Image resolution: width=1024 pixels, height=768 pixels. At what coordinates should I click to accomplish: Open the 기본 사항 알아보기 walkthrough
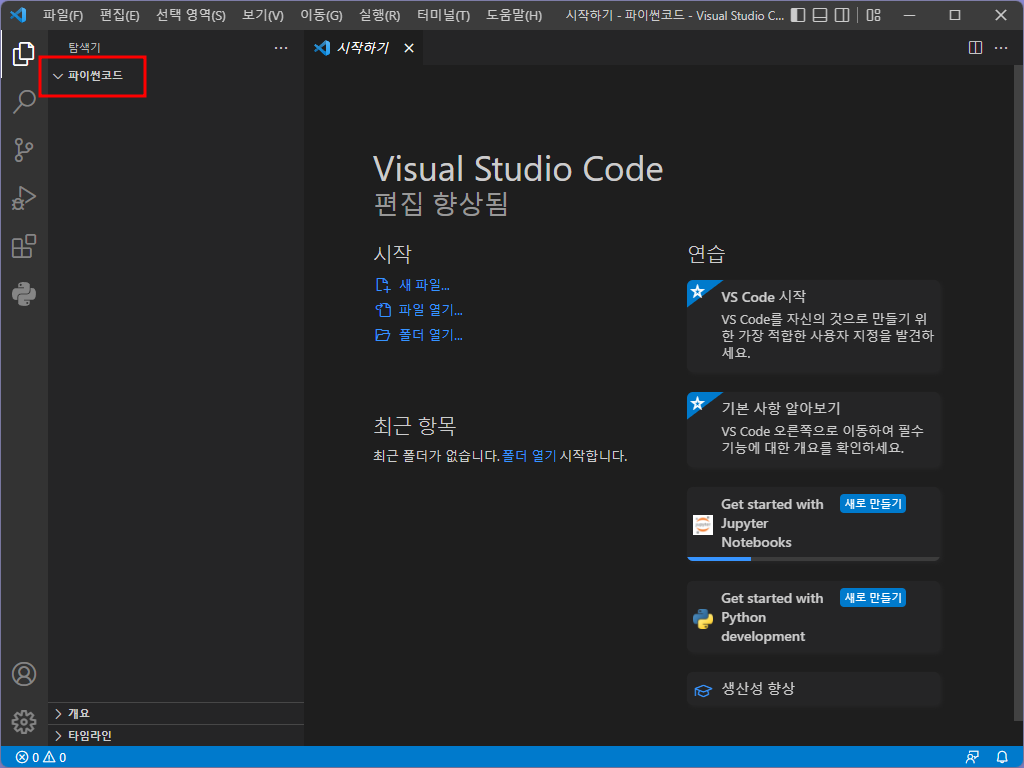click(814, 430)
